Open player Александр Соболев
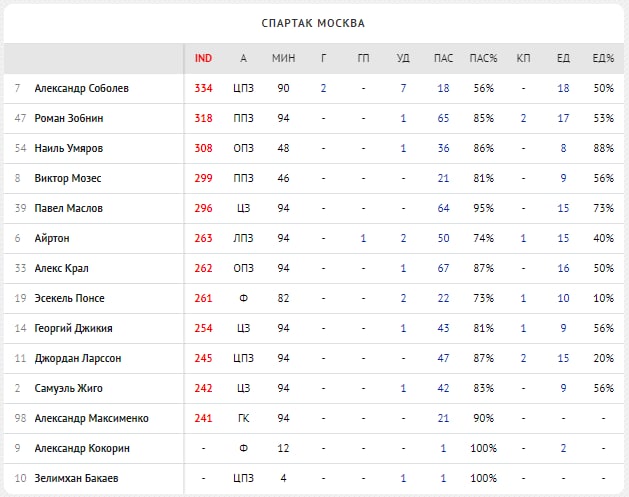Viewport: 629px width, 497px height. click(x=81, y=88)
